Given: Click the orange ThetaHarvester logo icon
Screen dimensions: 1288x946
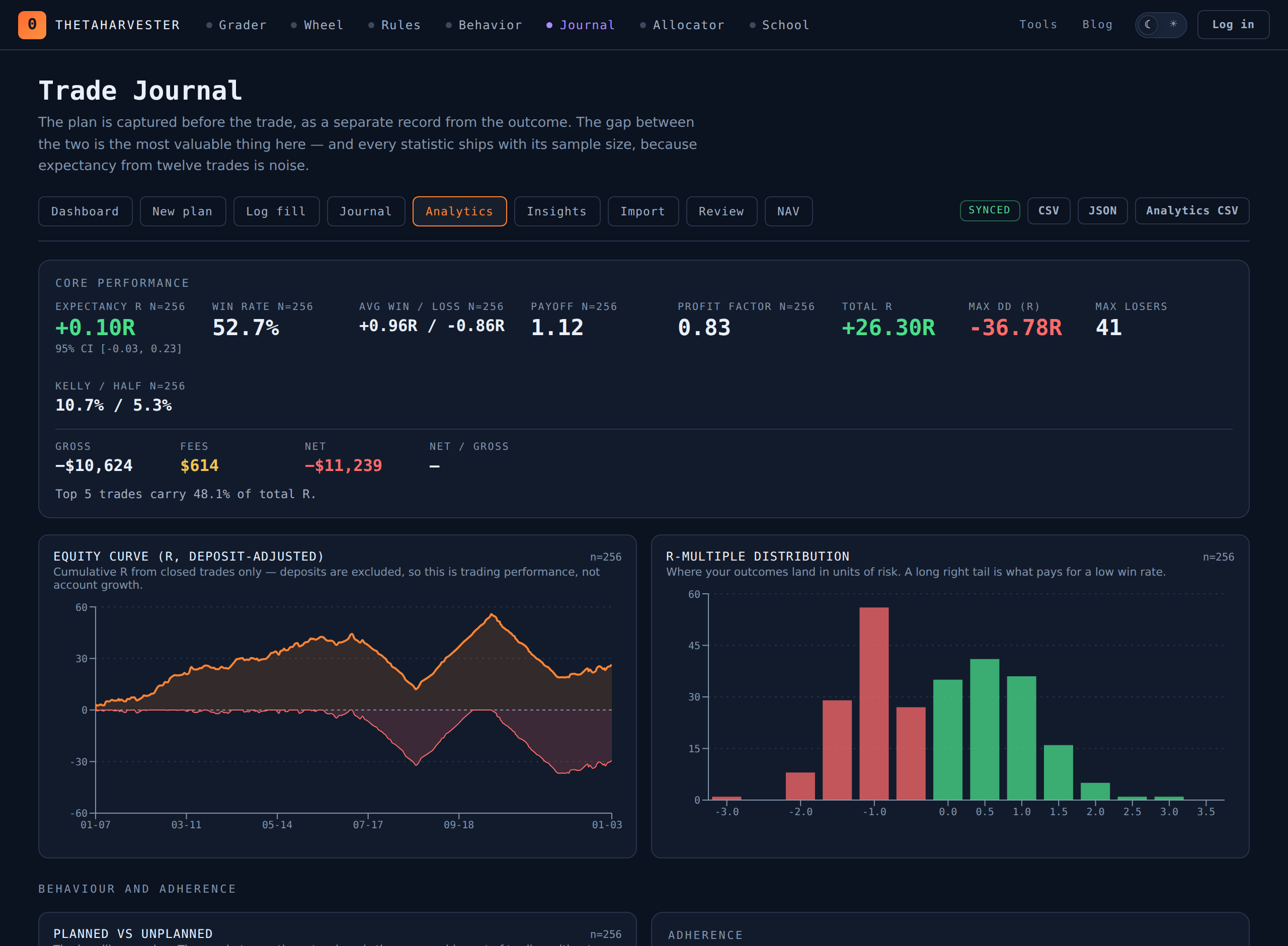Looking at the screenshot, I should (32, 25).
